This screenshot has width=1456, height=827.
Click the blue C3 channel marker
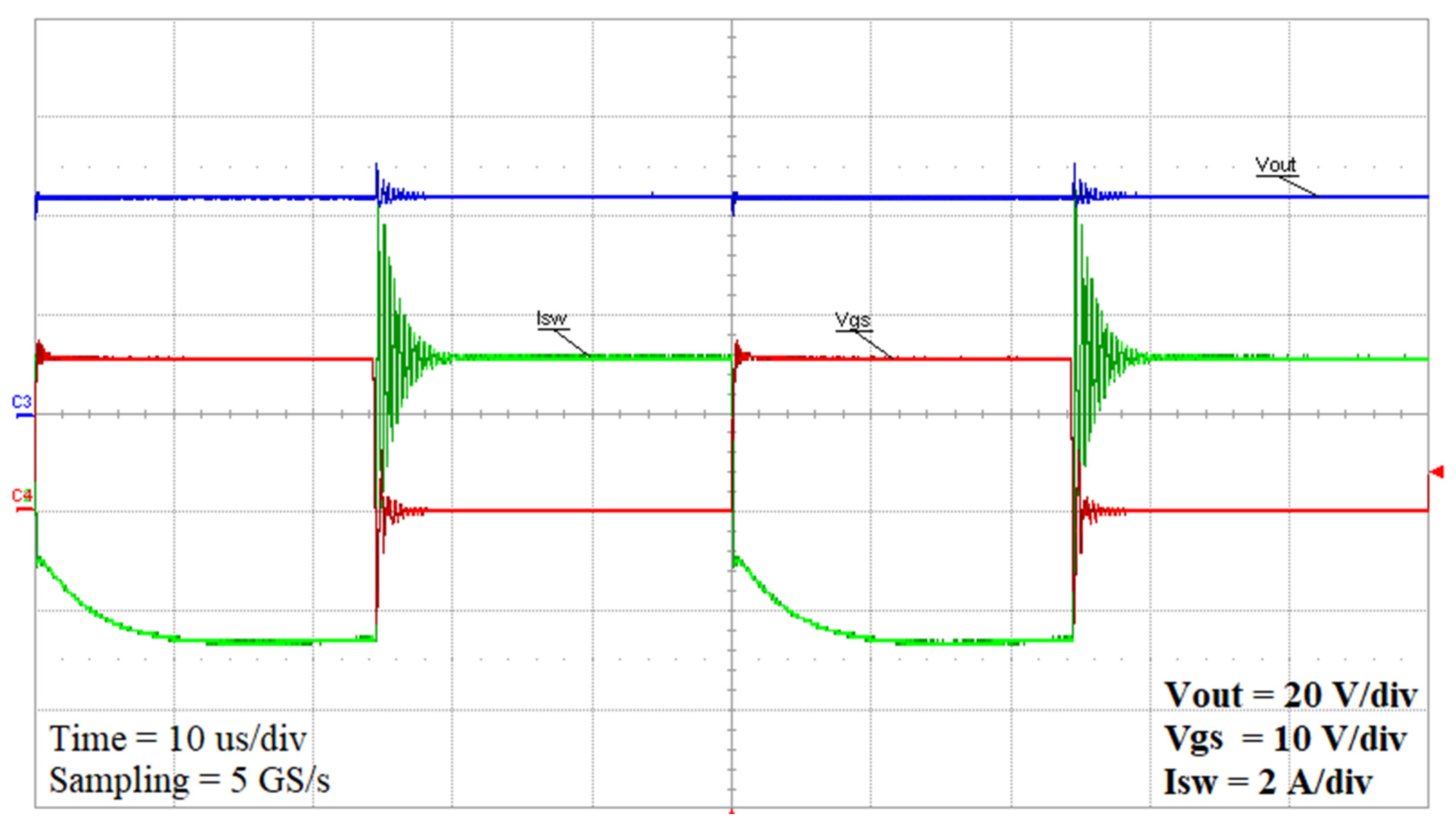click(22, 403)
